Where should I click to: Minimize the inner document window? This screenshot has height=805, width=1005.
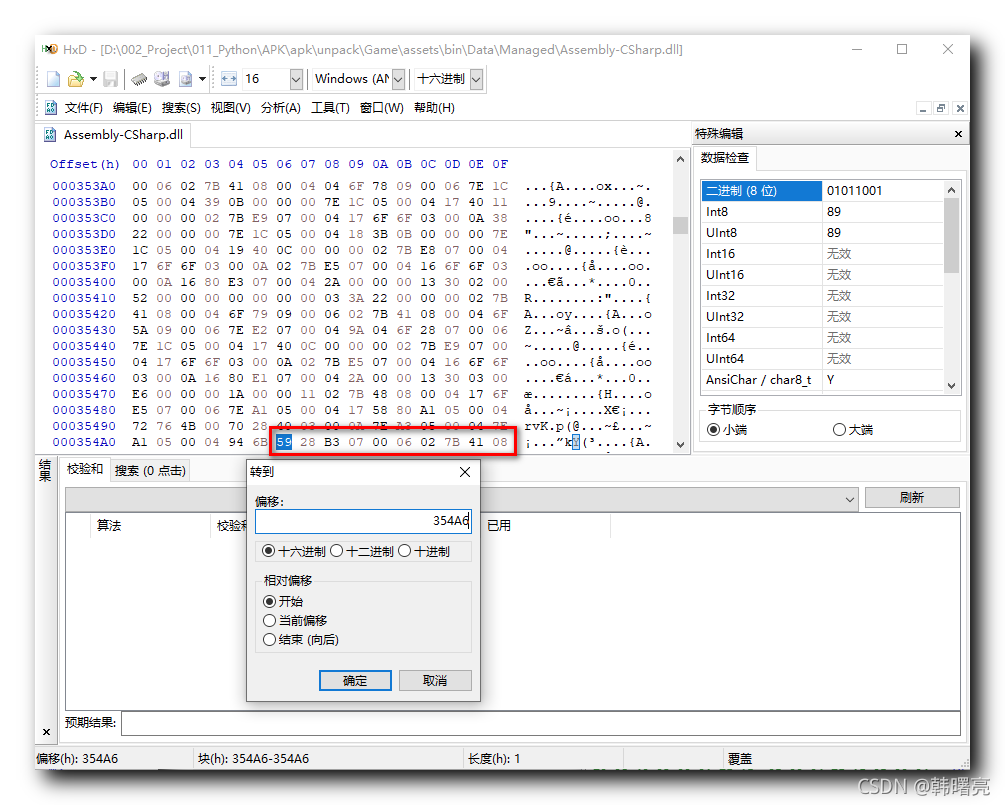pyautogui.click(x=922, y=108)
